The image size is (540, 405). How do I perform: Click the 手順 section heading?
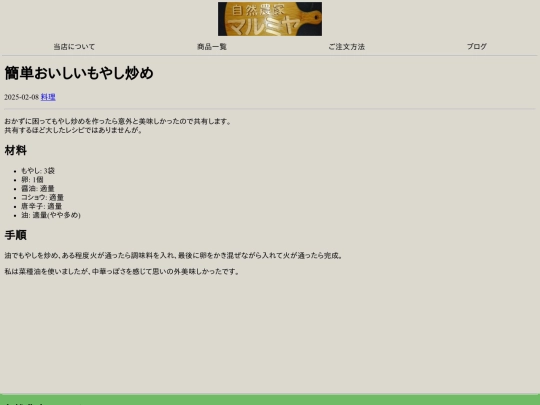15,235
